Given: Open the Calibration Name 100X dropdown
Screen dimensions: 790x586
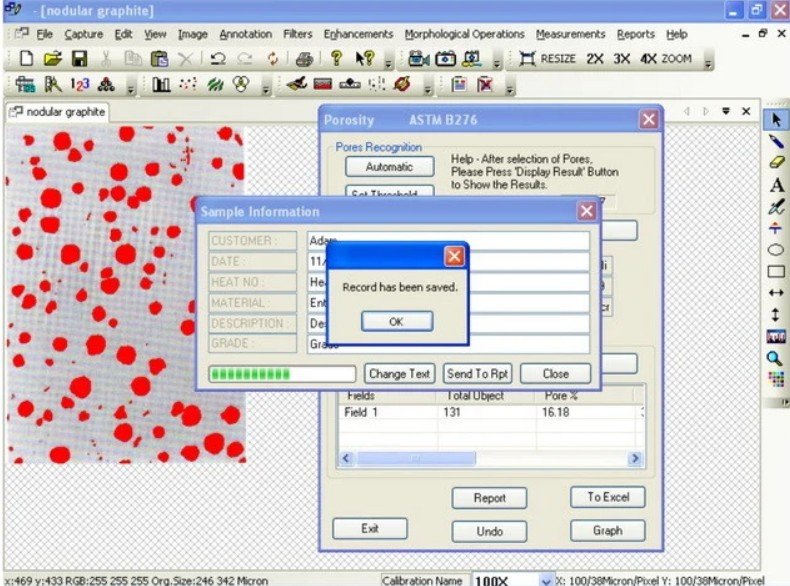Looking at the screenshot, I should pos(546,580).
